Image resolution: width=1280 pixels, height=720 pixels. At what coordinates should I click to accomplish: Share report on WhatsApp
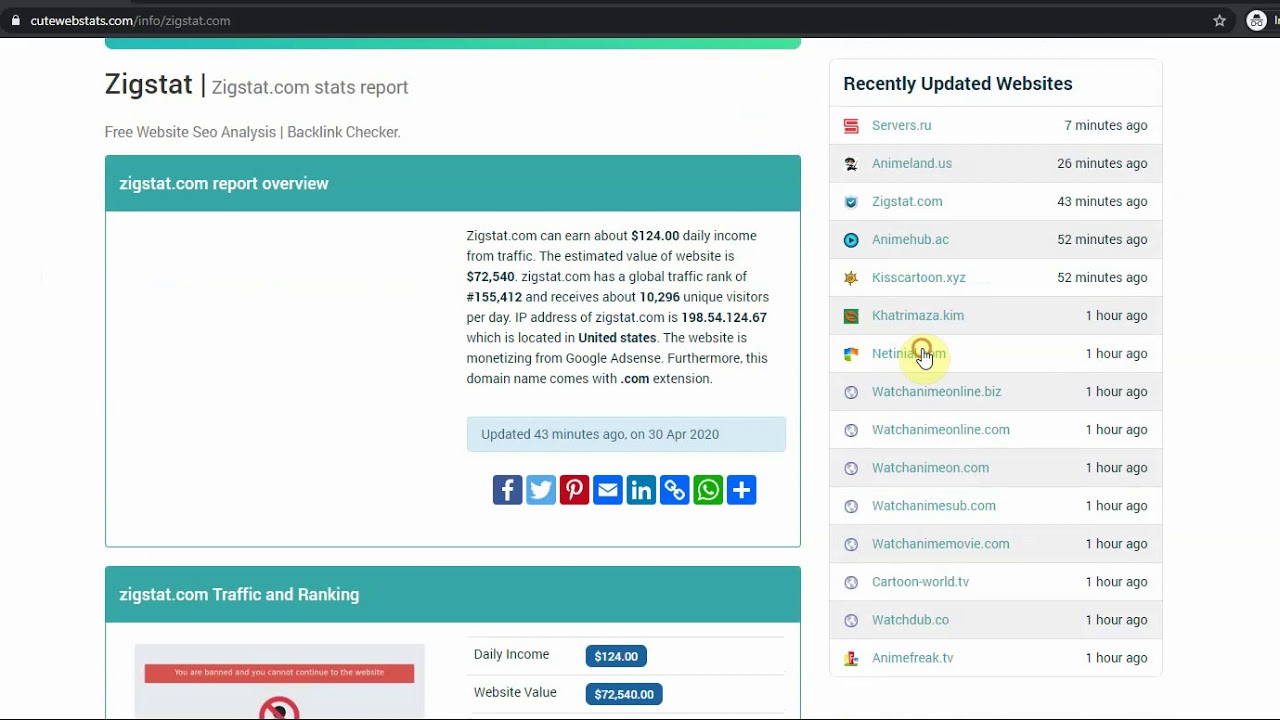click(708, 490)
